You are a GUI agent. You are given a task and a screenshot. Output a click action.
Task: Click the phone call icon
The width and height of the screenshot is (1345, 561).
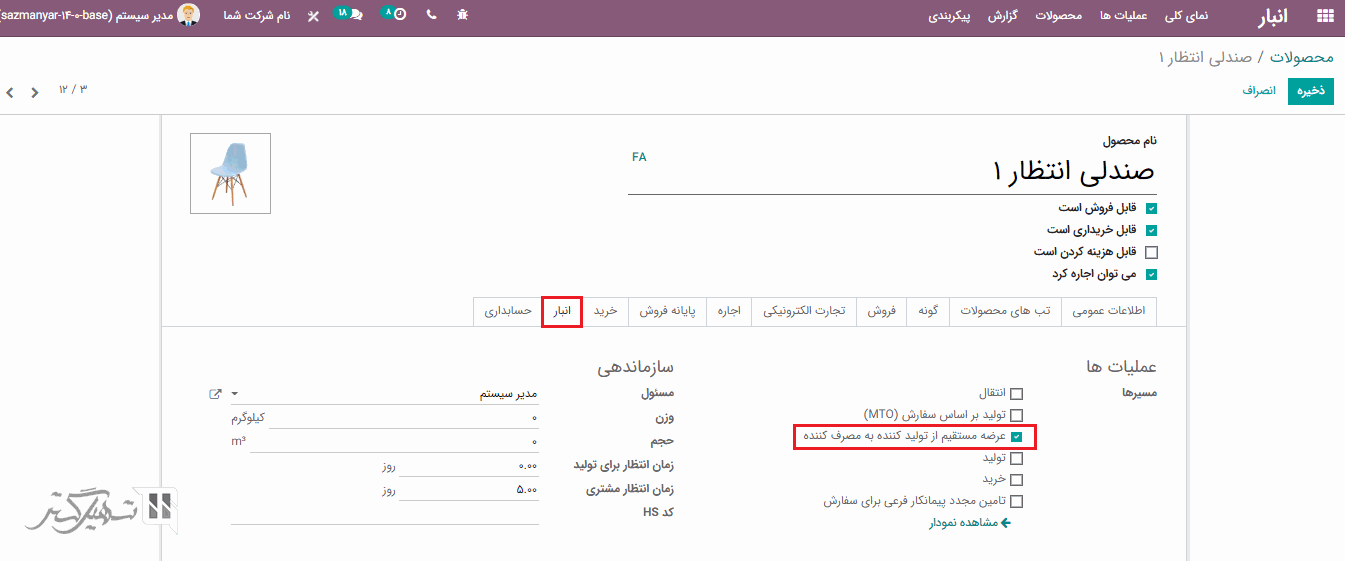(431, 15)
